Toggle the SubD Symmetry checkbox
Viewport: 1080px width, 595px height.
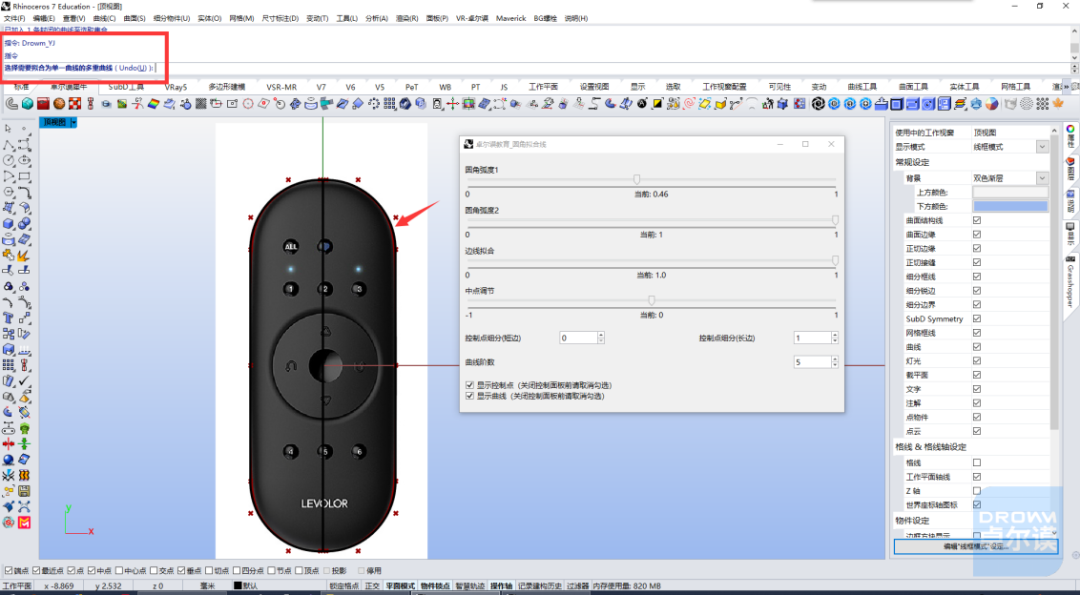977,319
